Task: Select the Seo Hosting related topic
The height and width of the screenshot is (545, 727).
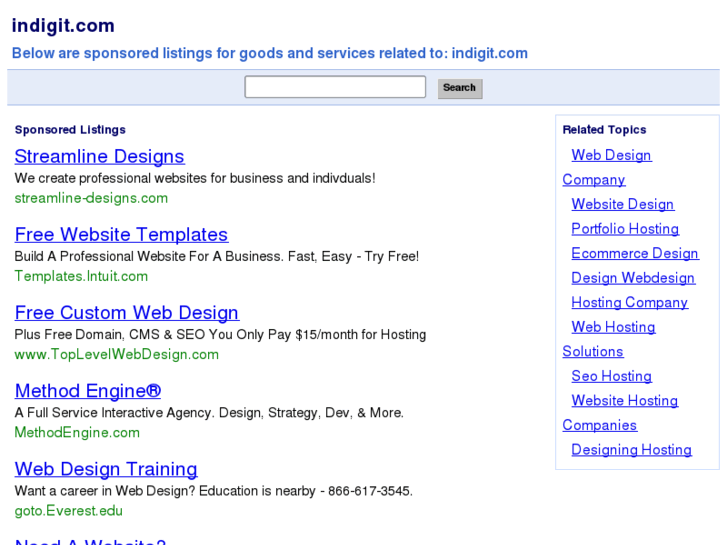Action: click(x=612, y=376)
